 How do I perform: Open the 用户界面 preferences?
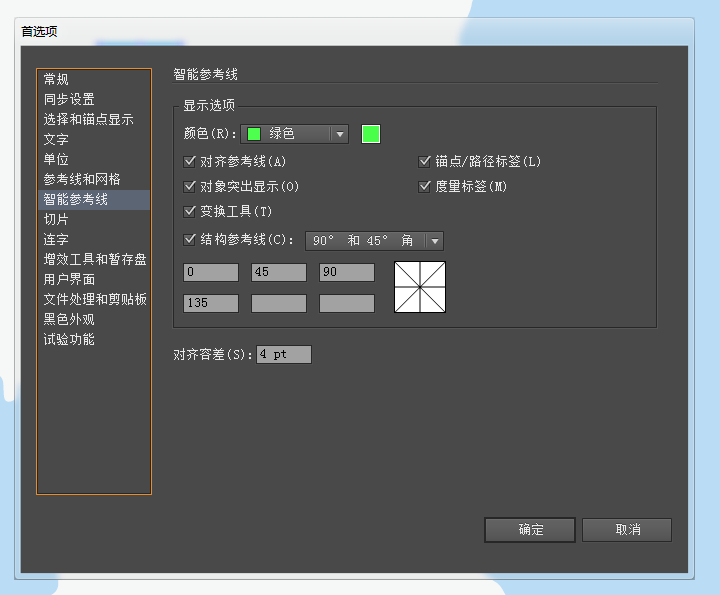[94, 279]
